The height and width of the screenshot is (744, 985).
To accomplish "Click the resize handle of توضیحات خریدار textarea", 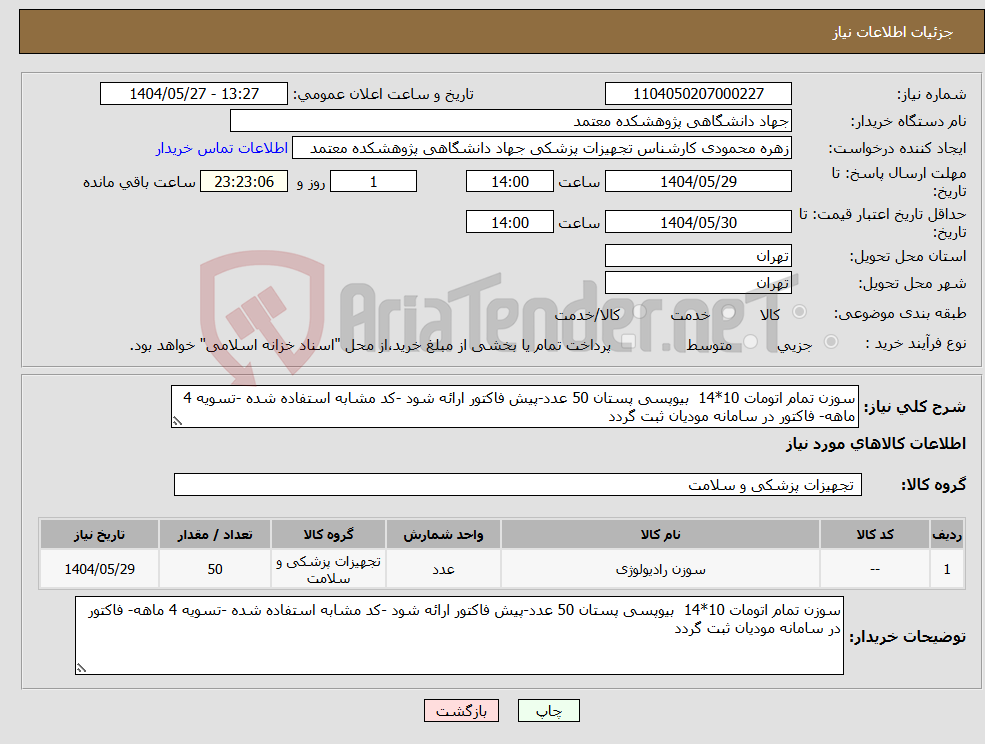I will click(x=81, y=669).
